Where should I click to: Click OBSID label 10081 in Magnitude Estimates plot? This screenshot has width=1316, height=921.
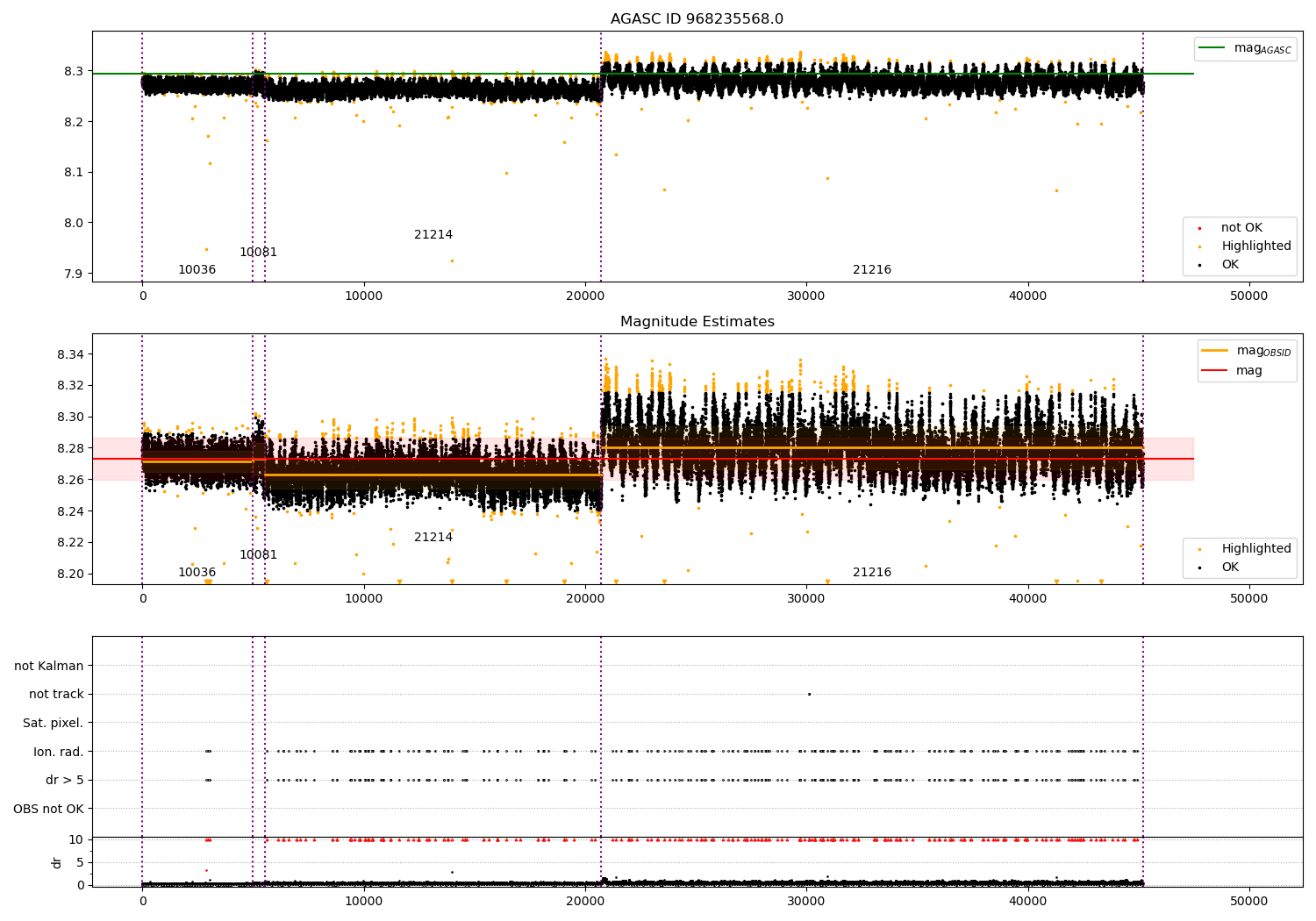pyautogui.click(x=258, y=555)
